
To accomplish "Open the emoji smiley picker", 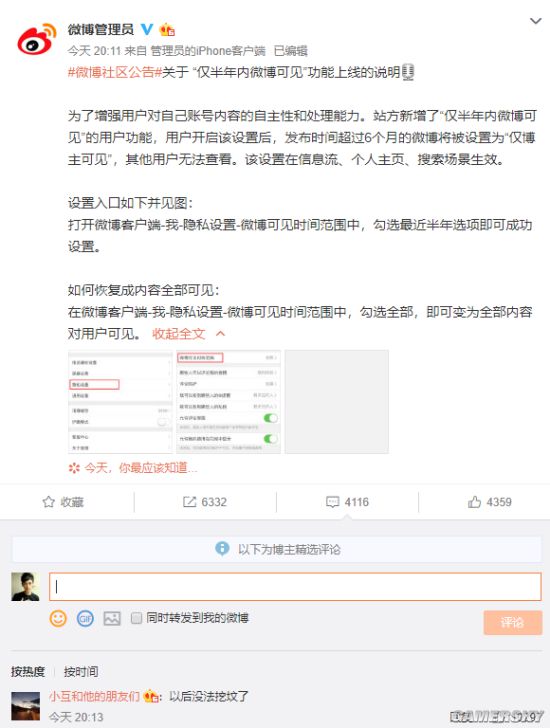I will coord(58,618).
